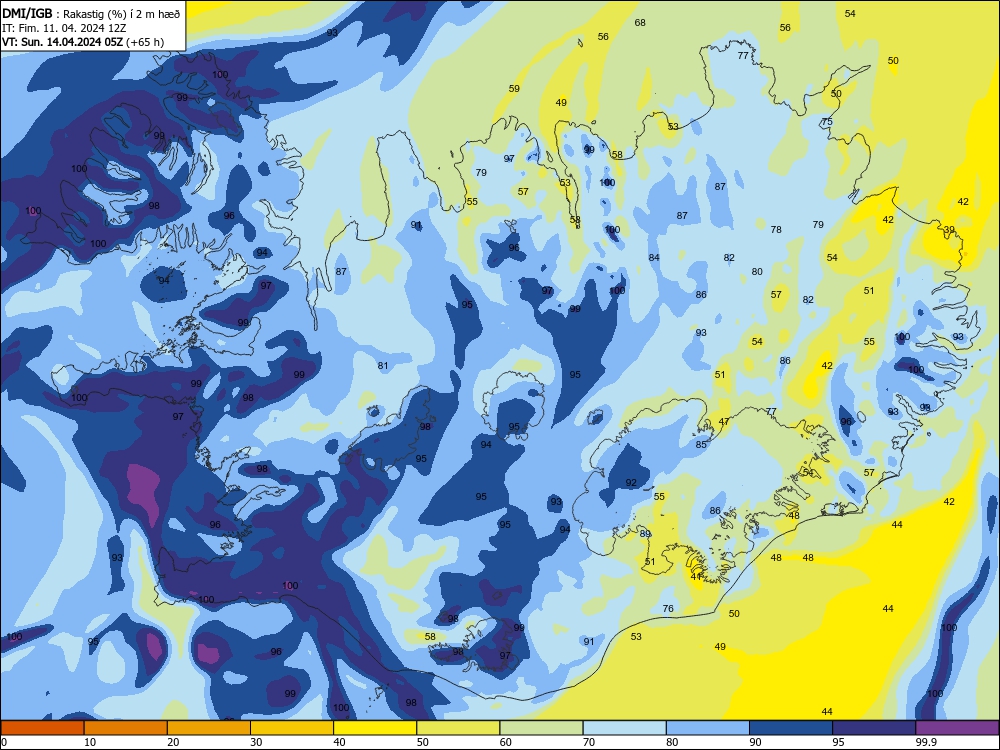Screen dimensions: 1000x750
Task: Click the '99.9' label under the color scale
Action: click(x=926, y=742)
